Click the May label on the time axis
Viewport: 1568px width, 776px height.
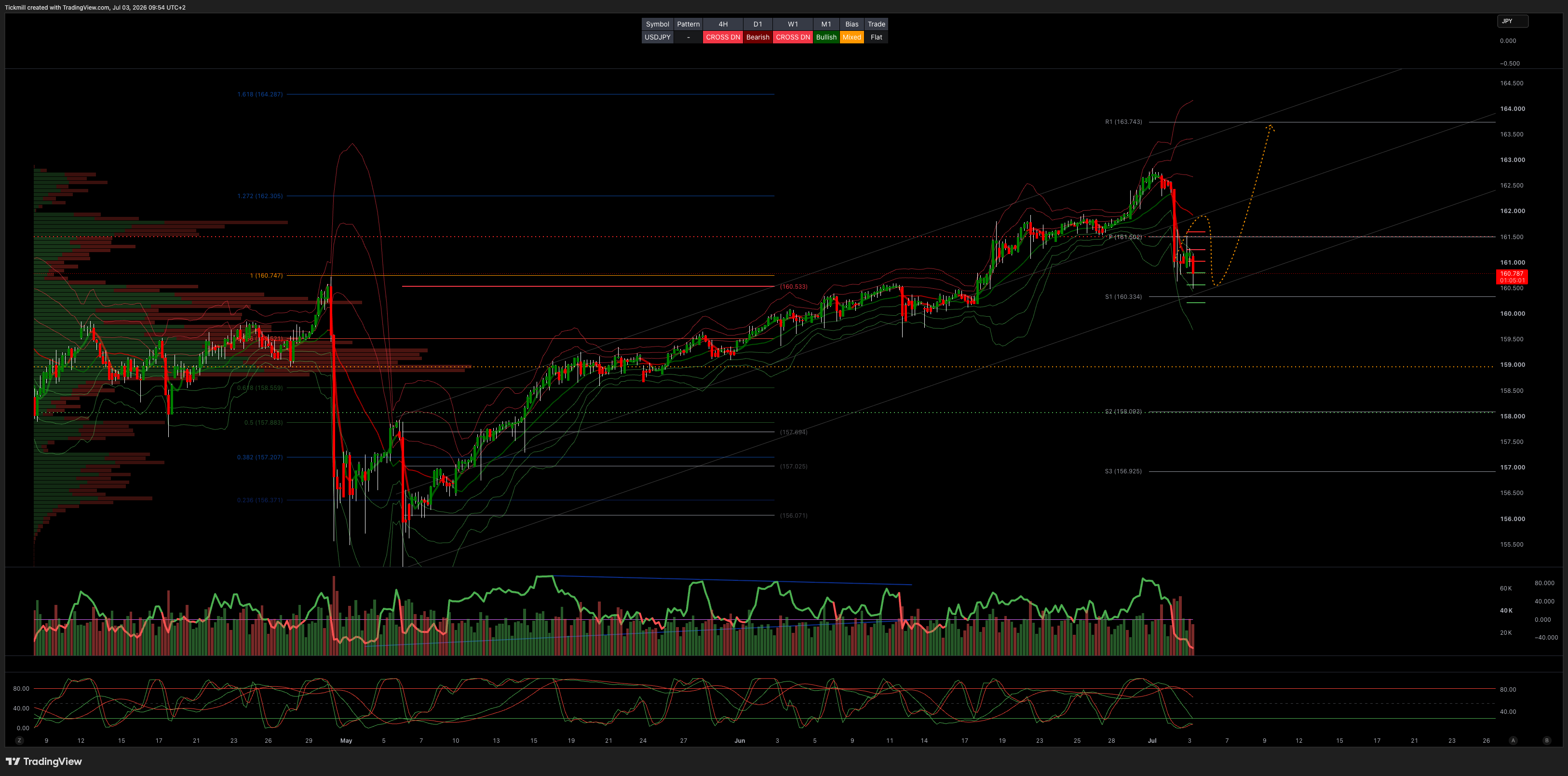346,741
